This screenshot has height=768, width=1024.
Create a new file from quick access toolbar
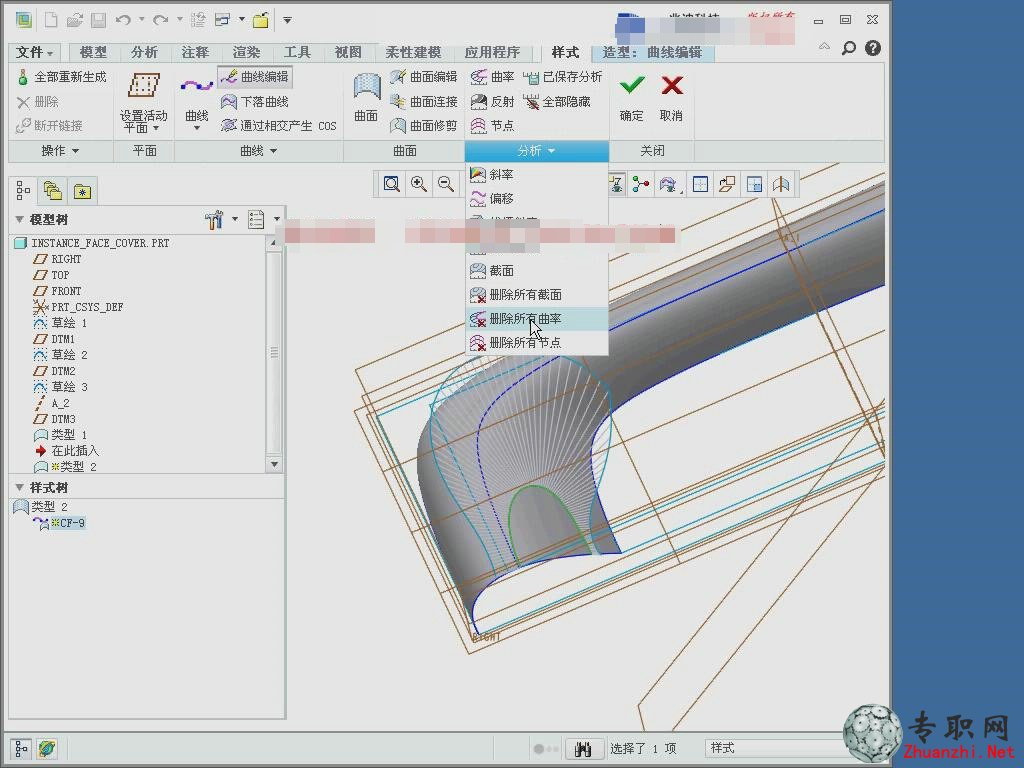tap(50, 20)
